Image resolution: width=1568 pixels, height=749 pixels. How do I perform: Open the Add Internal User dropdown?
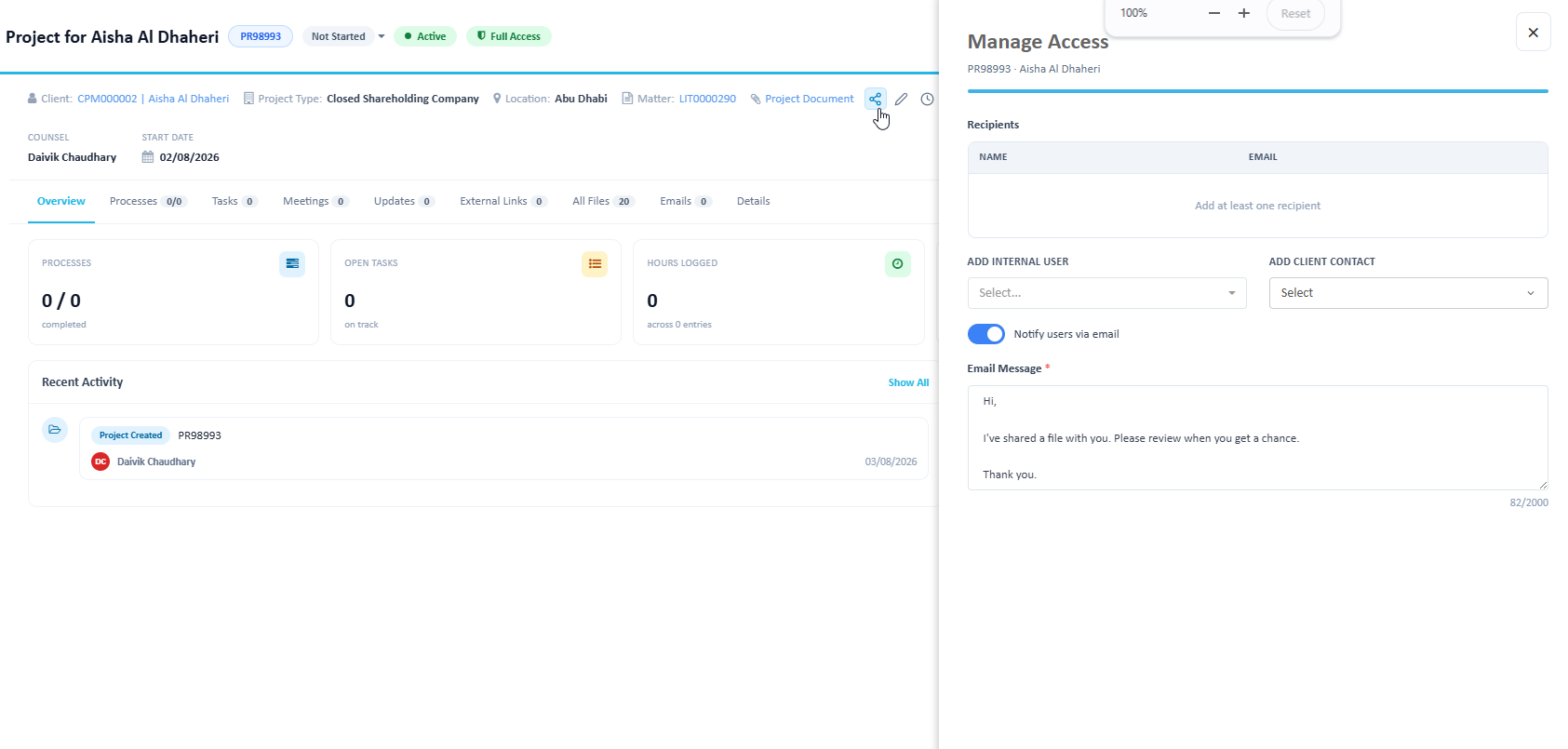(x=1106, y=293)
